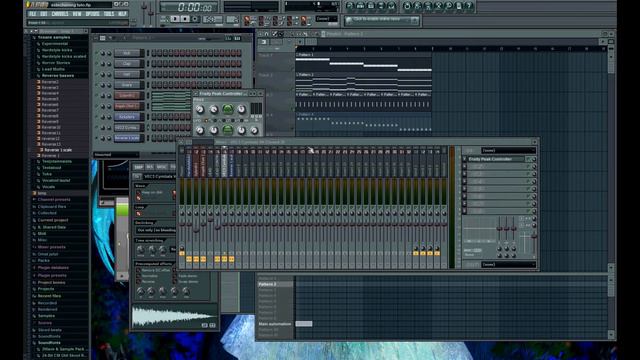Viewport: 640px width, 360px height.
Task: Expand Plugin database folder in browser
Action: (x=53, y=268)
